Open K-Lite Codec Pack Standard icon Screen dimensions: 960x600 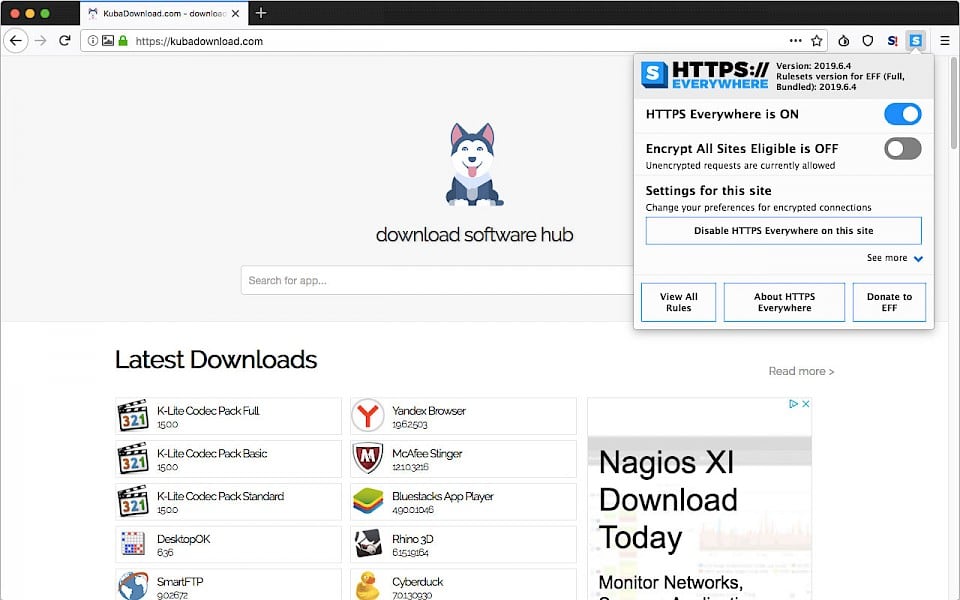(x=133, y=501)
